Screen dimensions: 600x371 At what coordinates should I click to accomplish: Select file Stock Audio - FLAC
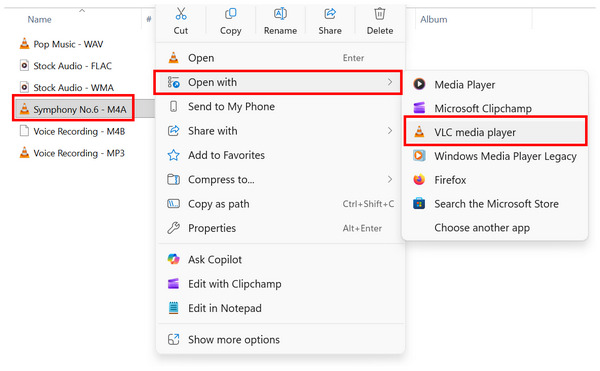pyautogui.click(x=73, y=66)
